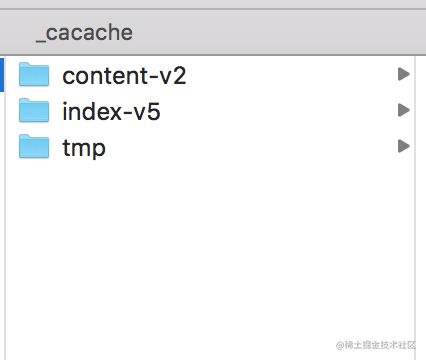The width and height of the screenshot is (426, 360).
Task: Select the tmp folder icon
Action: click(x=34, y=146)
